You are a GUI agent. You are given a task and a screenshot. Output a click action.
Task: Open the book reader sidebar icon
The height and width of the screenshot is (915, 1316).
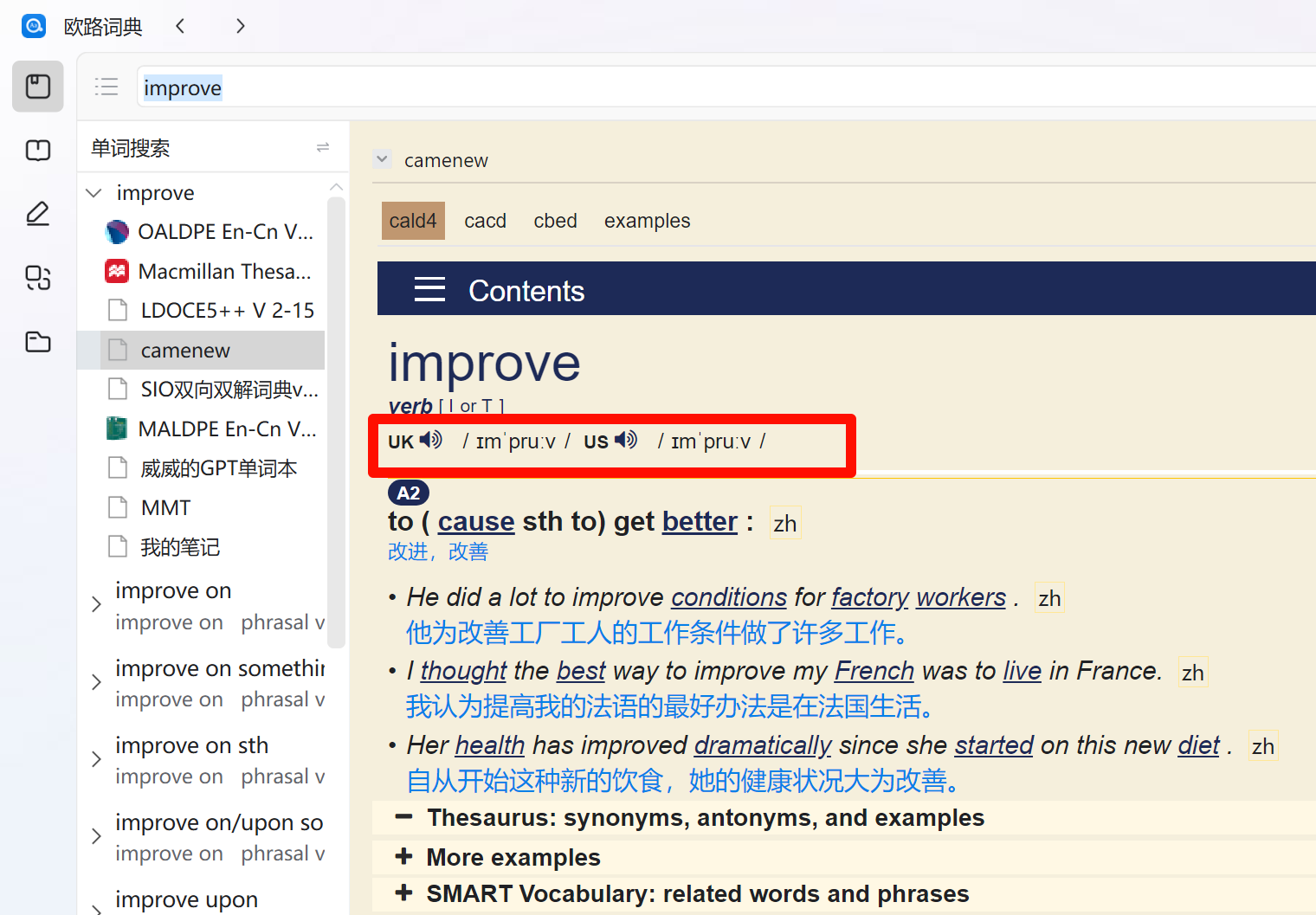pos(38,151)
